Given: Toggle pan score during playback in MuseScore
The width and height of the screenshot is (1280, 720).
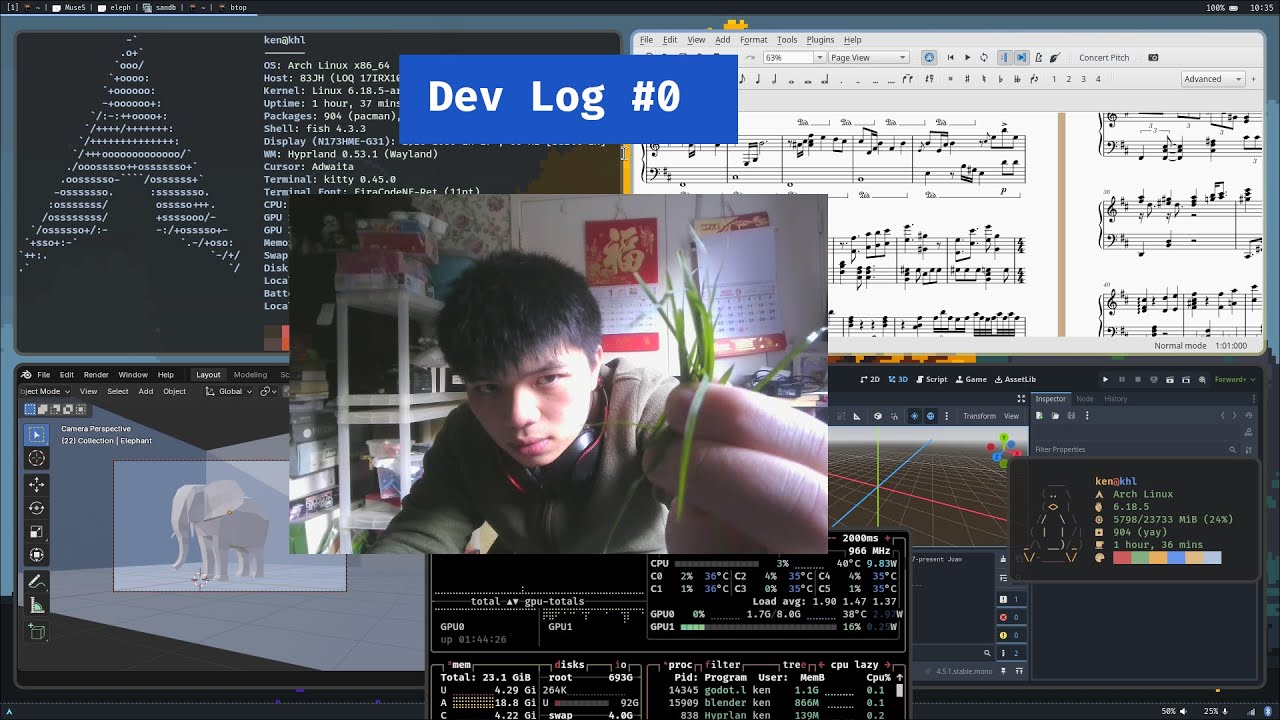Looking at the screenshot, I should coord(1021,57).
